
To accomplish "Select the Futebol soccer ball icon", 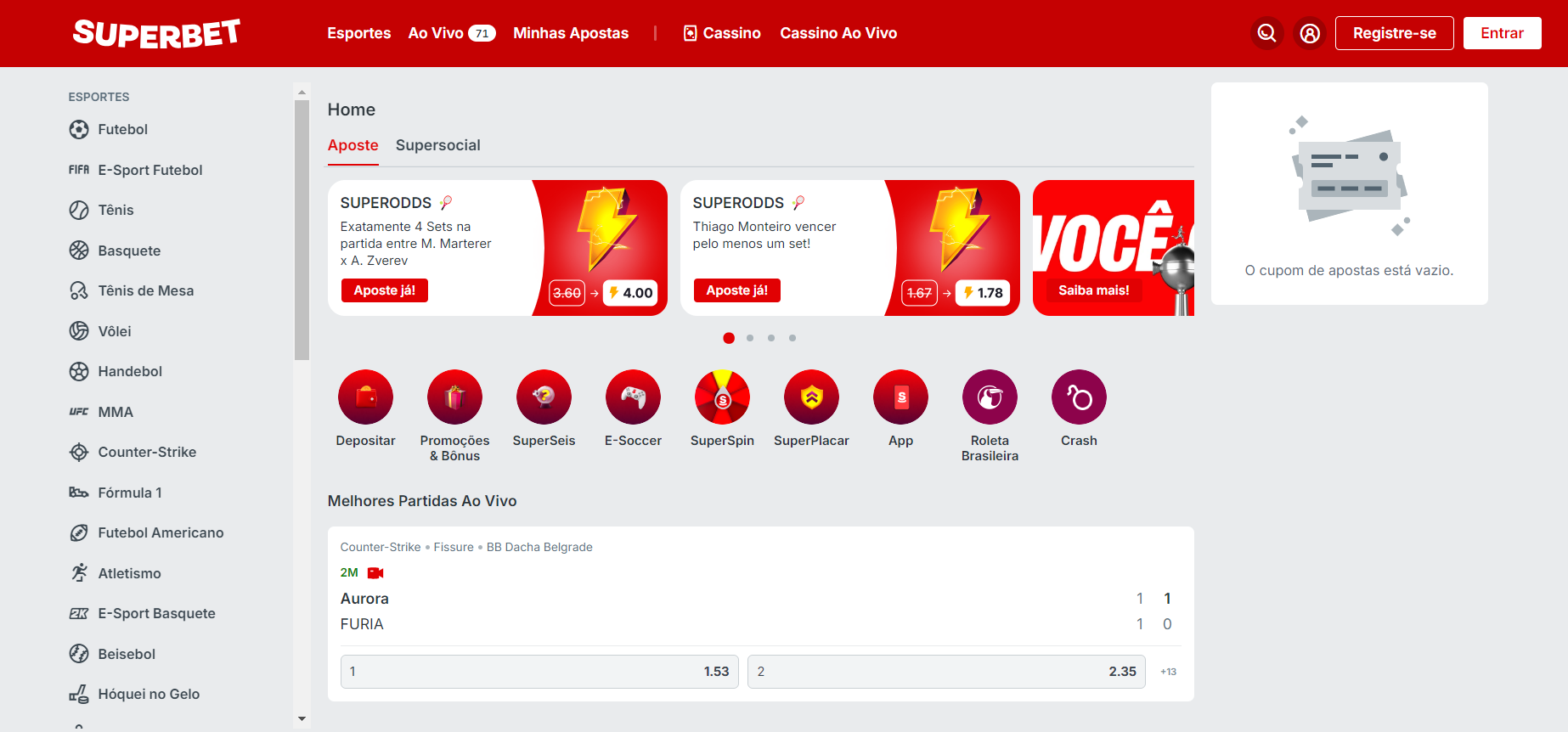I will pos(79,129).
